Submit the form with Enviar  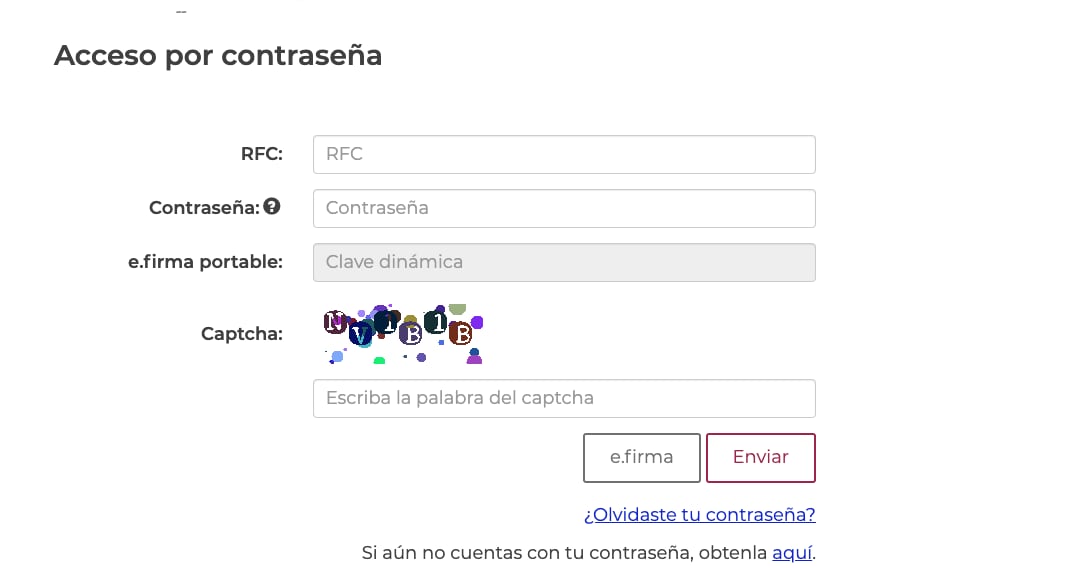pos(760,458)
